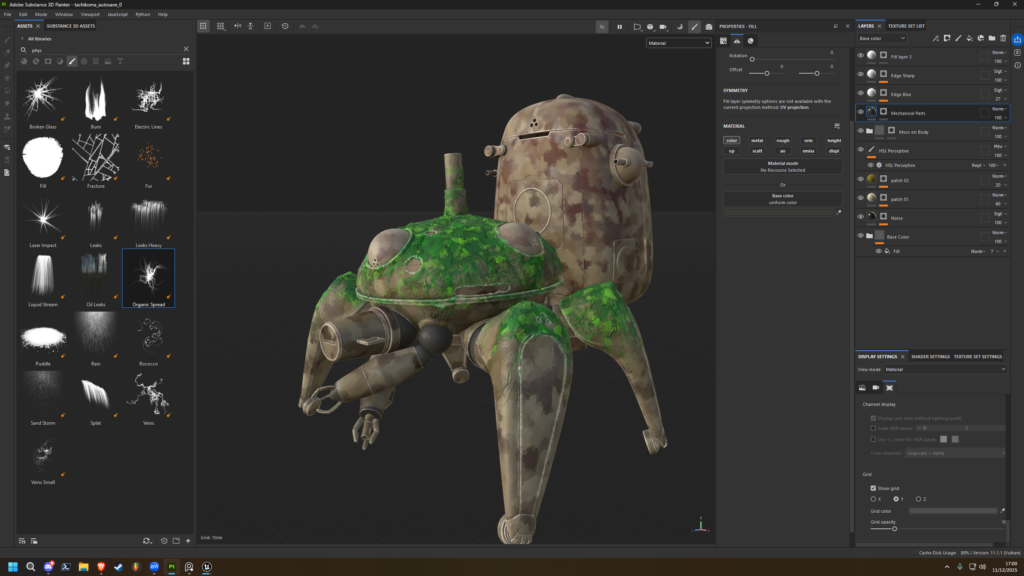Image resolution: width=1024 pixels, height=576 pixels.
Task: Open the Base color channel dropdown
Action: click(883, 38)
